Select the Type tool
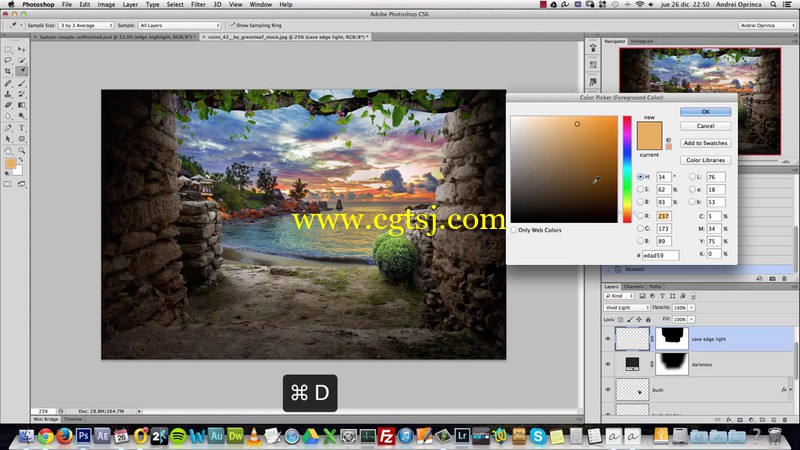Image resolution: width=800 pixels, height=450 pixels. 21,128
